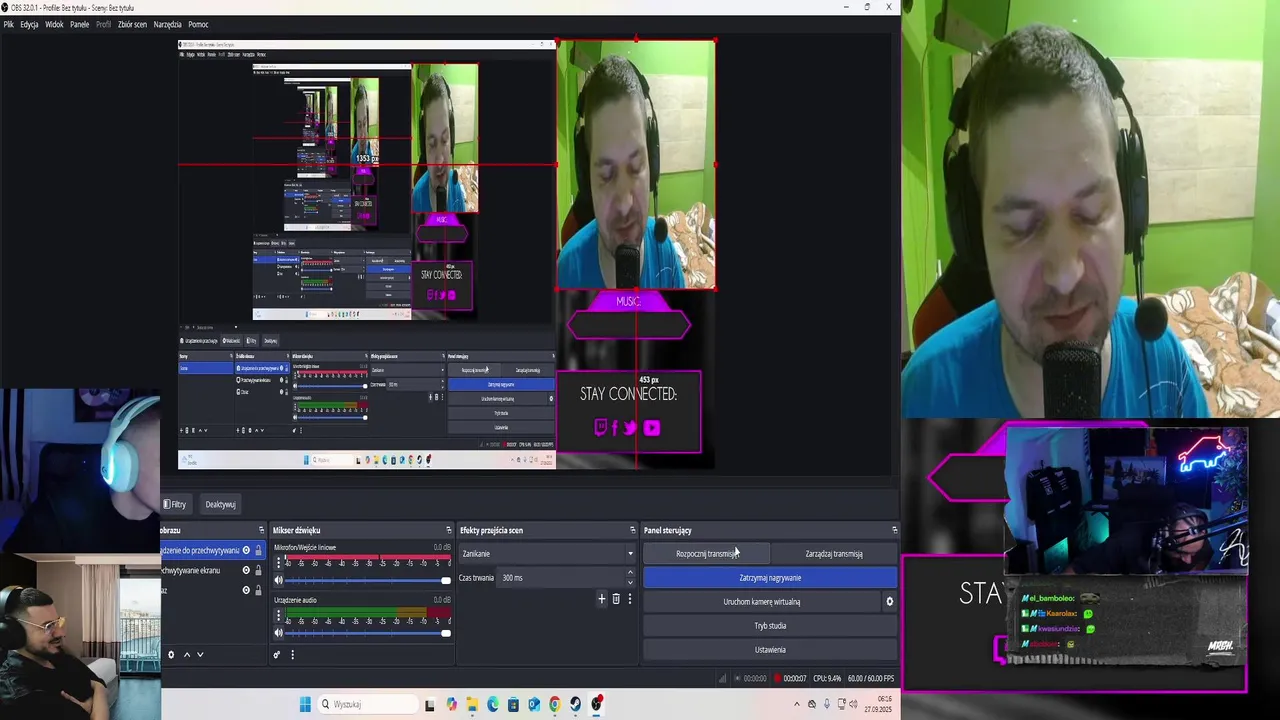This screenshot has height=720, width=1280.
Task: Open File Explorer from the taskbar
Action: (x=472, y=704)
